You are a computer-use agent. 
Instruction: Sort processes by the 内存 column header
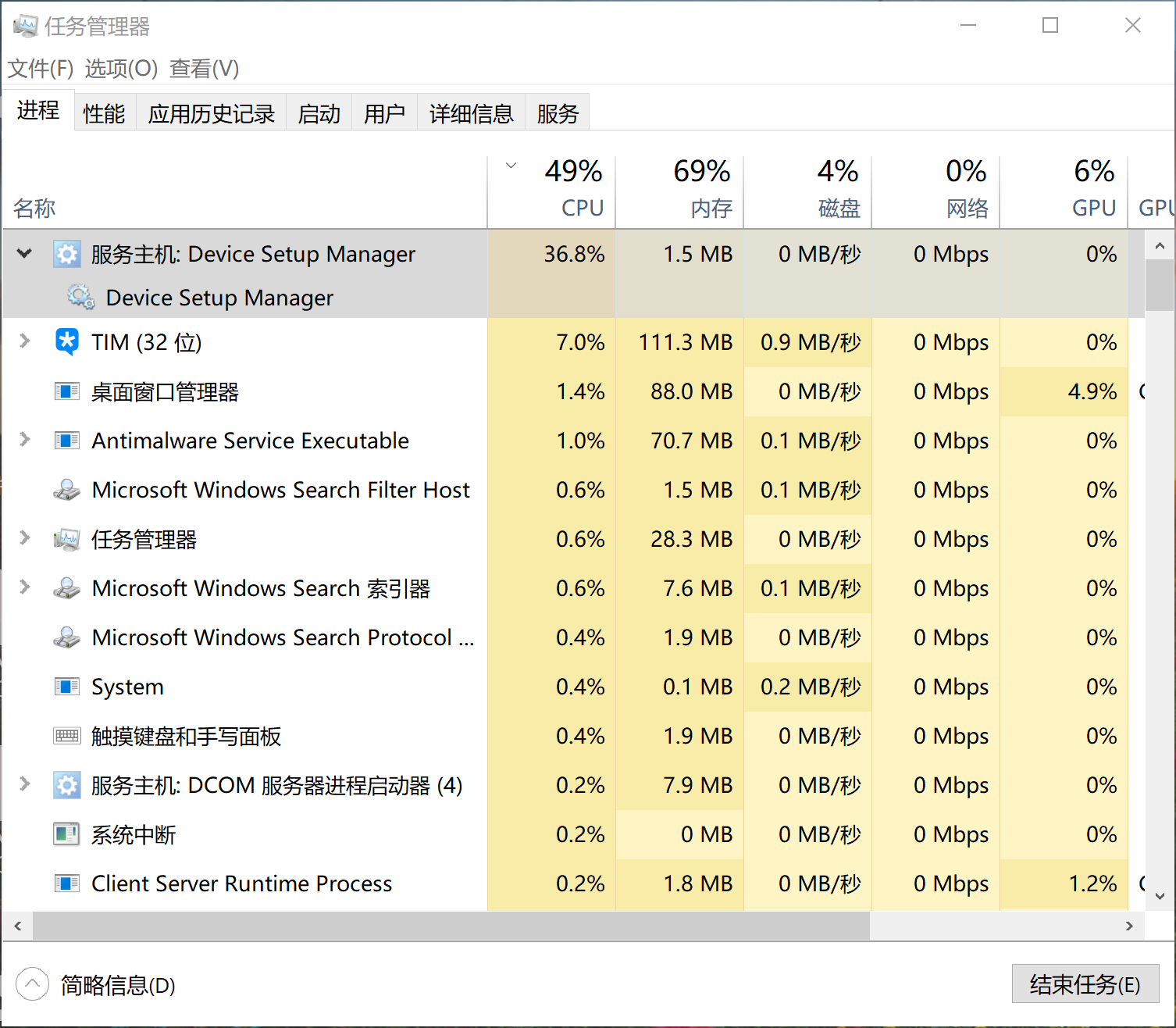tap(679, 192)
